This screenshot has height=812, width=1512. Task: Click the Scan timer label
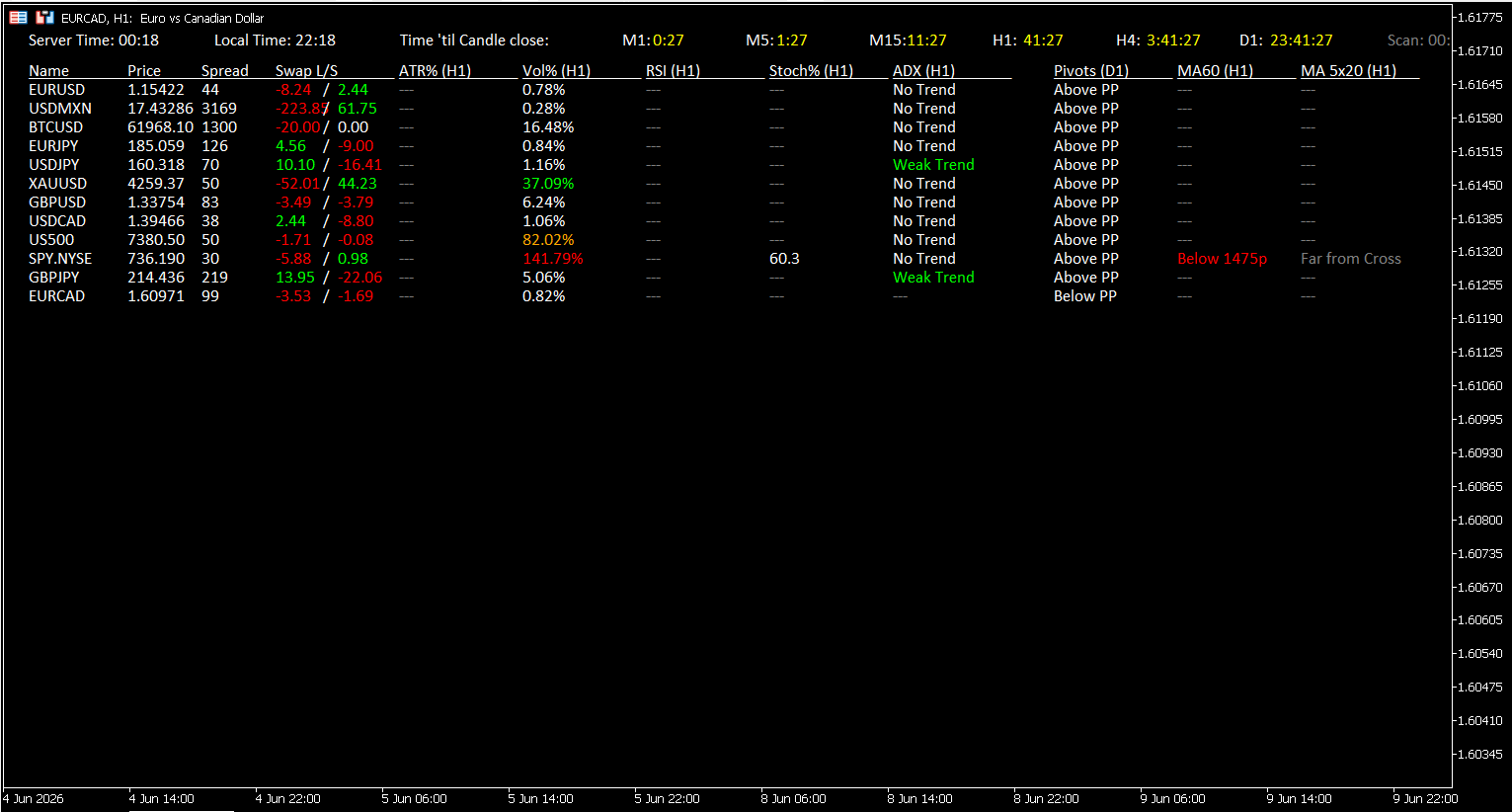pyautogui.click(x=1418, y=40)
